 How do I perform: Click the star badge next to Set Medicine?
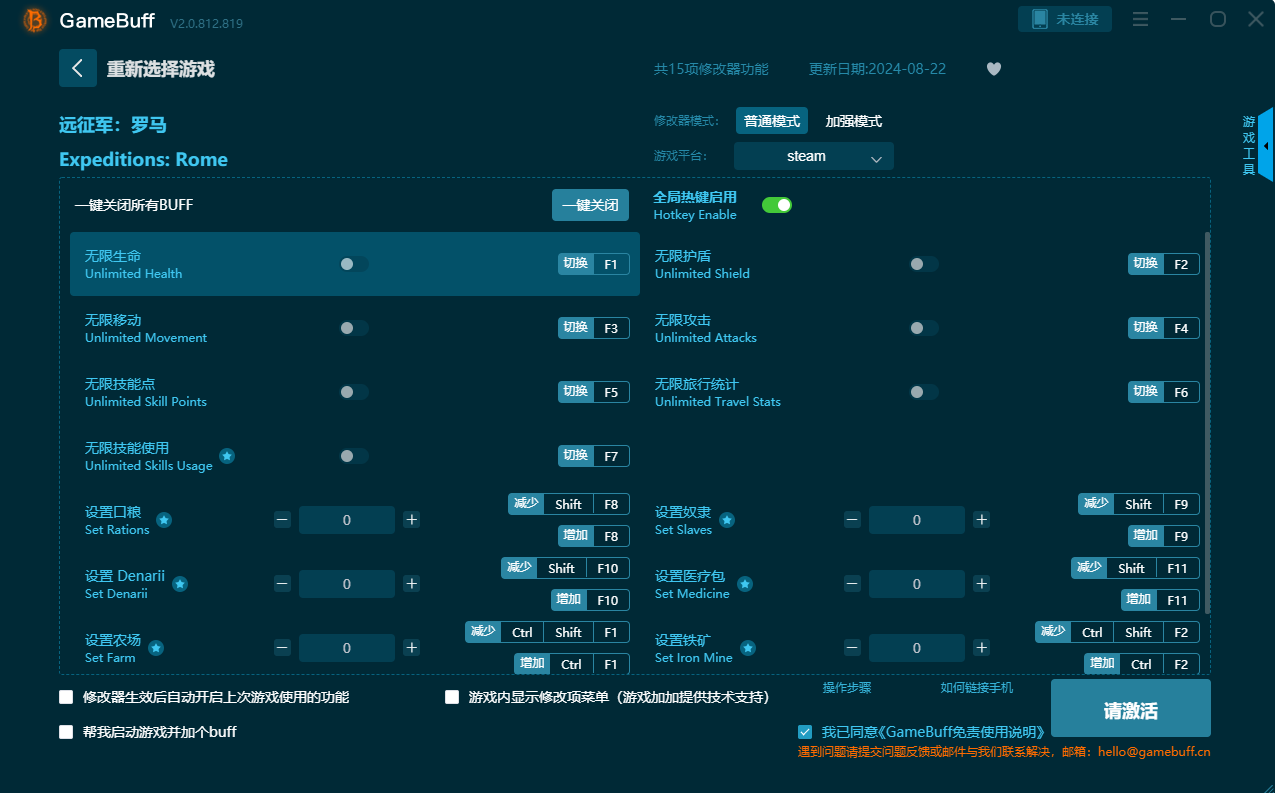click(744, 584)
